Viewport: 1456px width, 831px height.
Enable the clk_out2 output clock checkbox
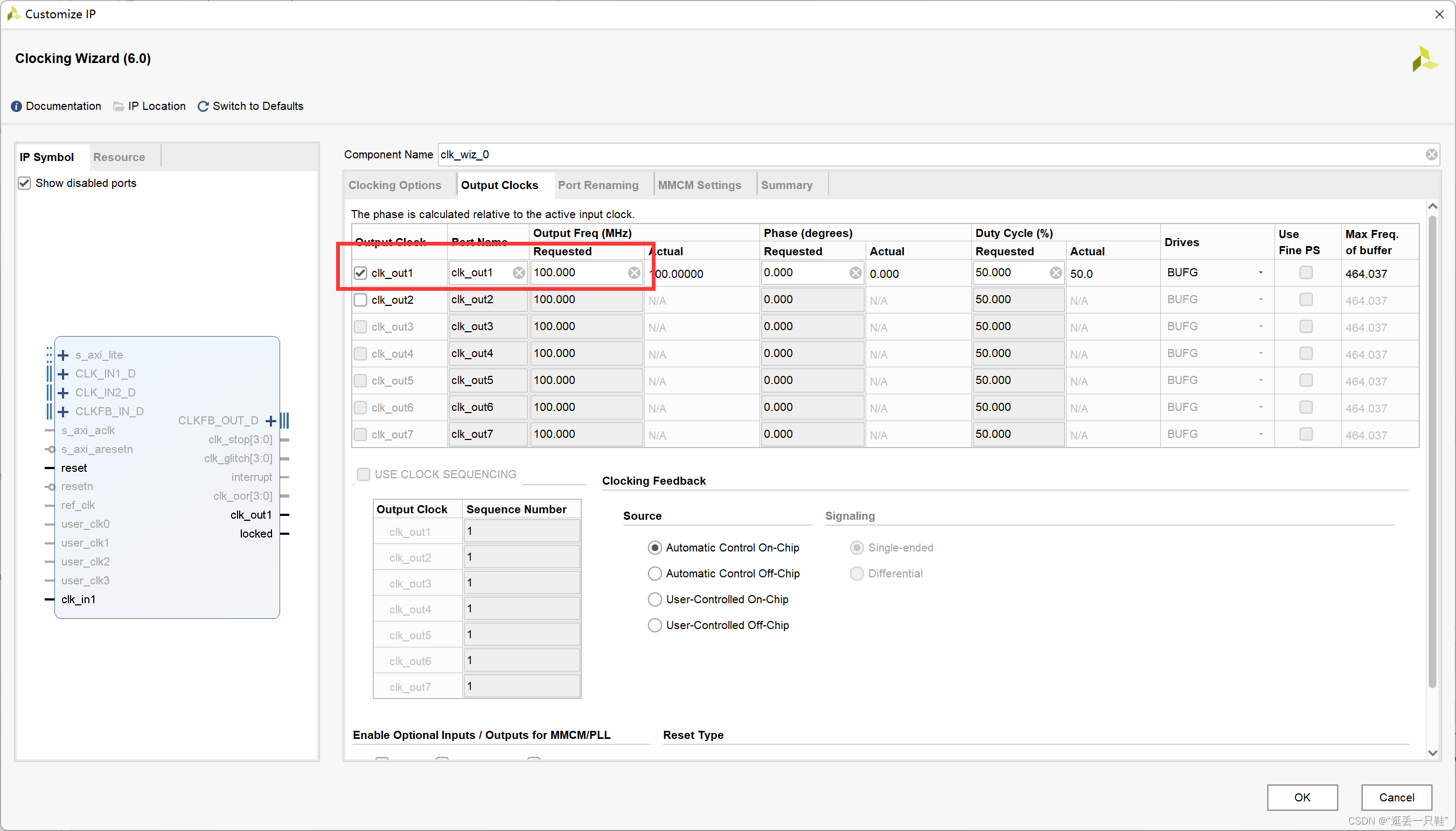[x=360, y=299]
